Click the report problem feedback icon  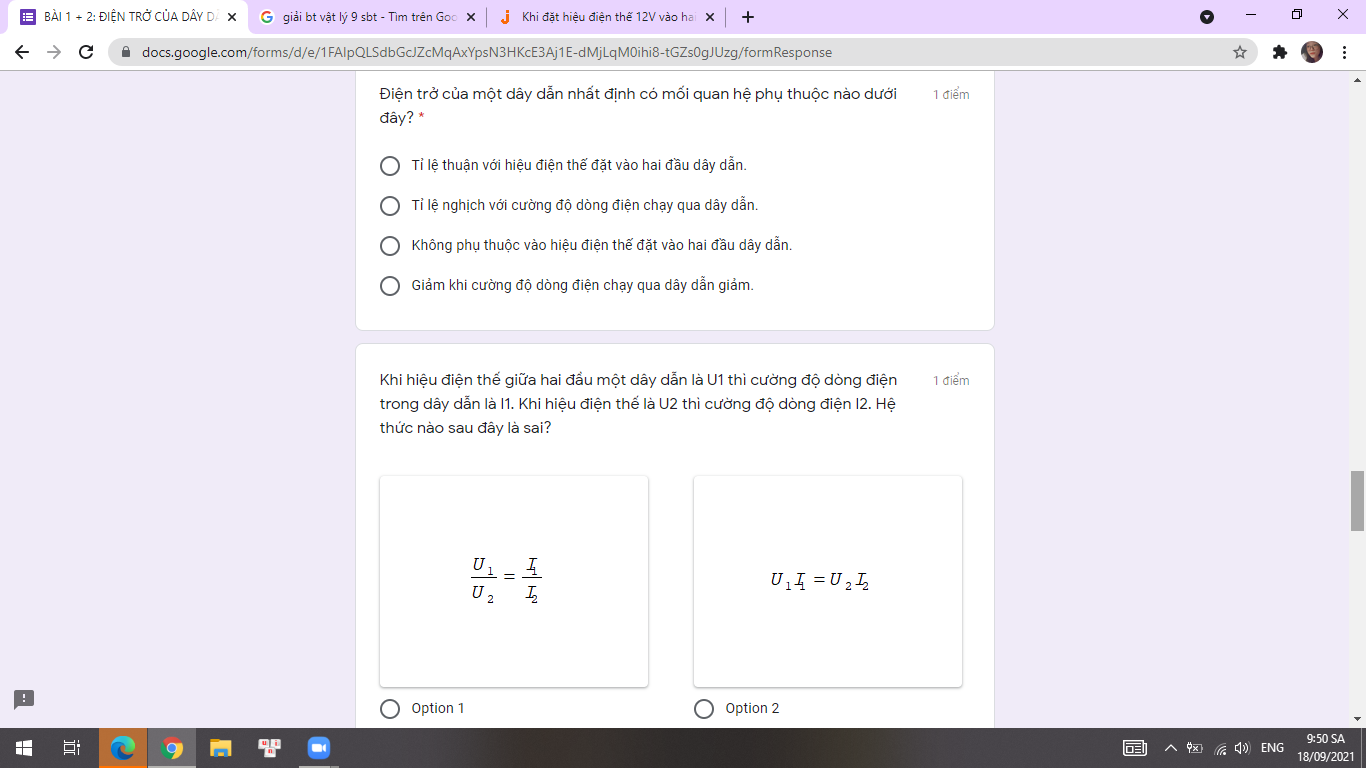(x=24, y=699)
